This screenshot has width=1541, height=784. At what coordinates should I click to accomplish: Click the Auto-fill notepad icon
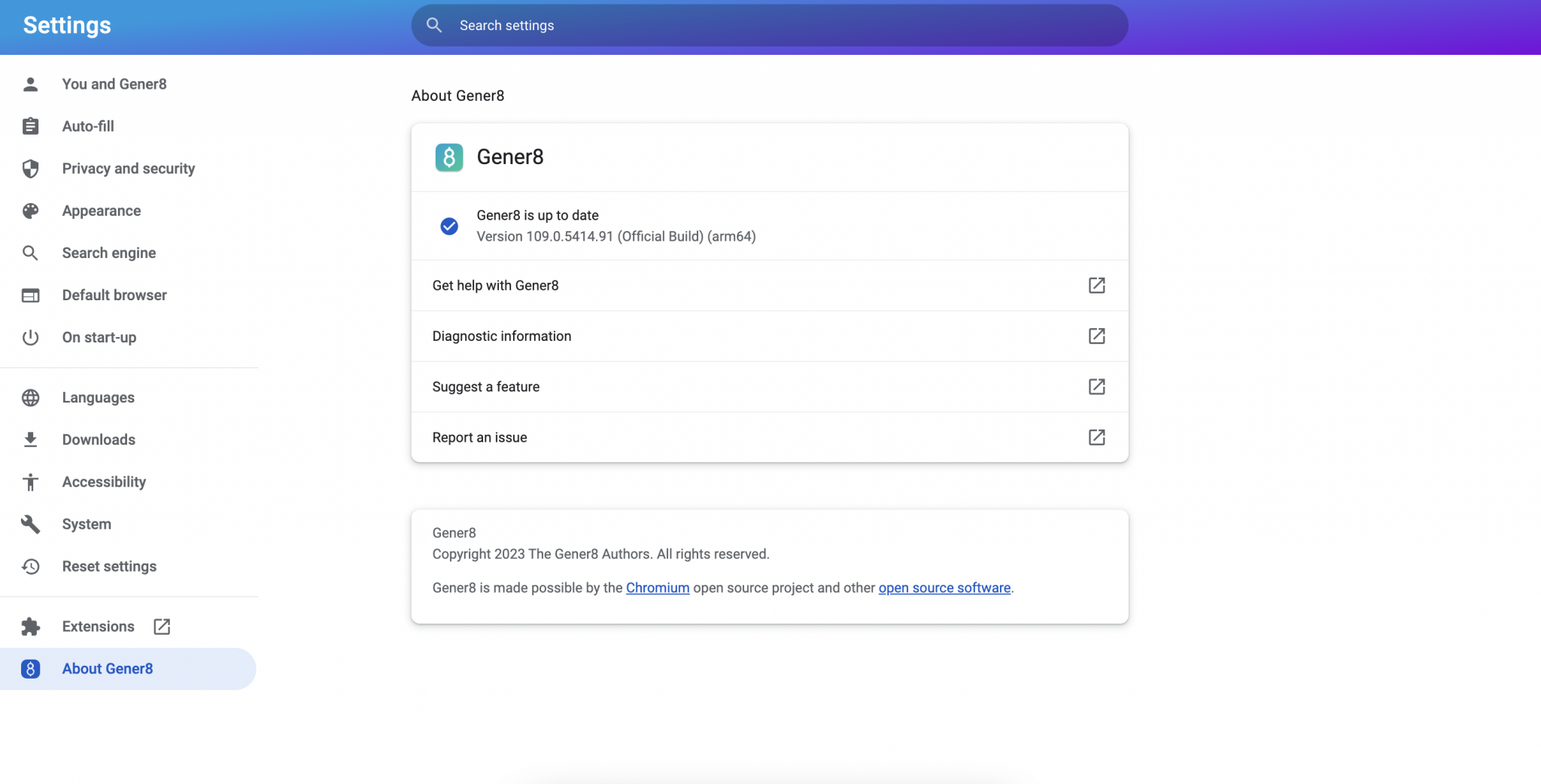click(x=31, y=126)
